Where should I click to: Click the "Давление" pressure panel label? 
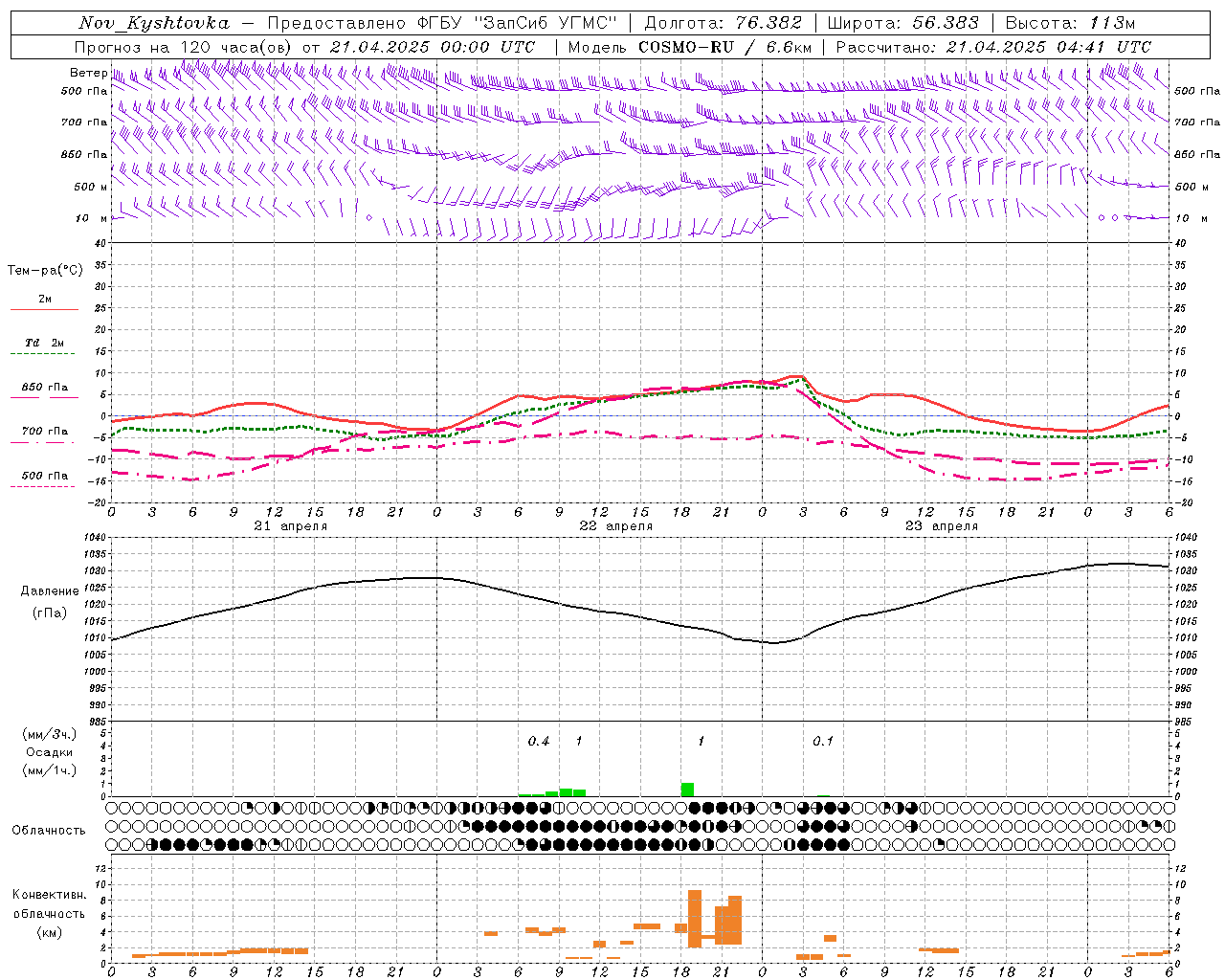tap(50, 591)
